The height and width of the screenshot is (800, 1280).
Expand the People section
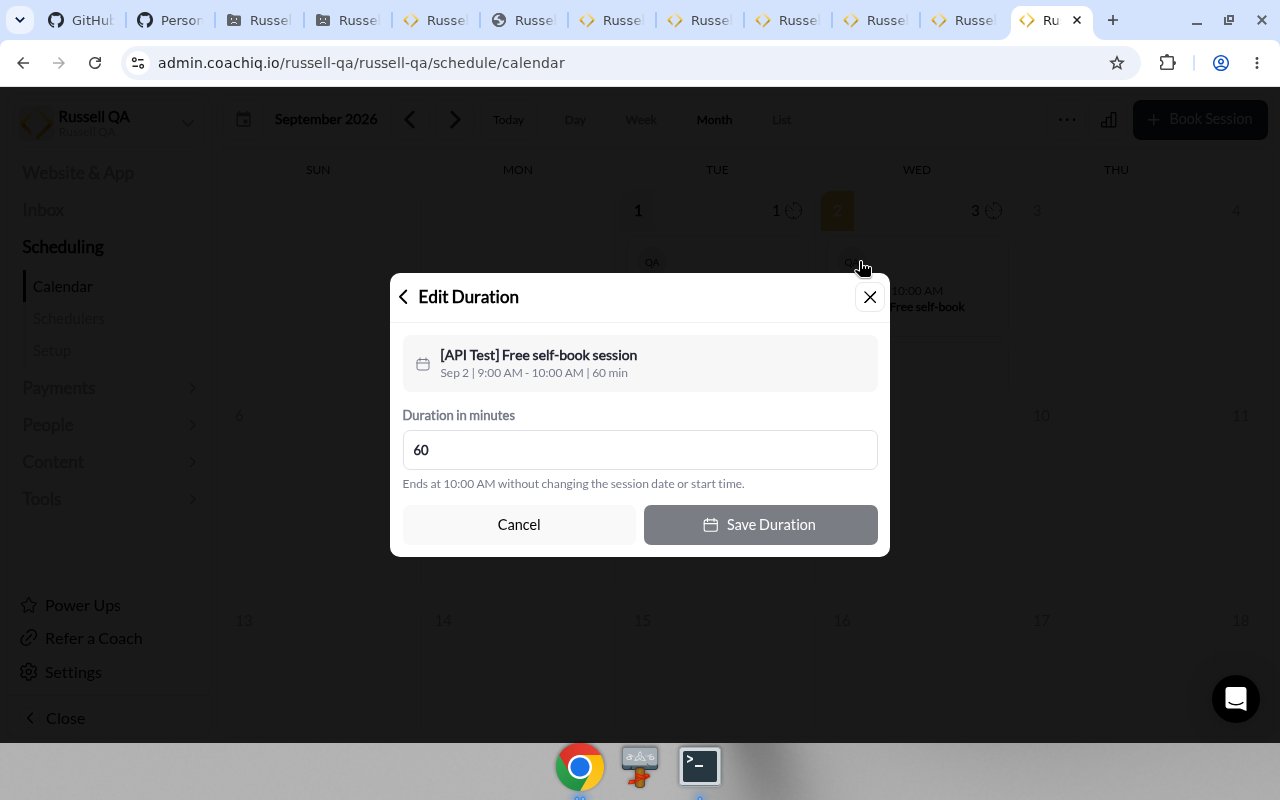click(x=110, y=425)
